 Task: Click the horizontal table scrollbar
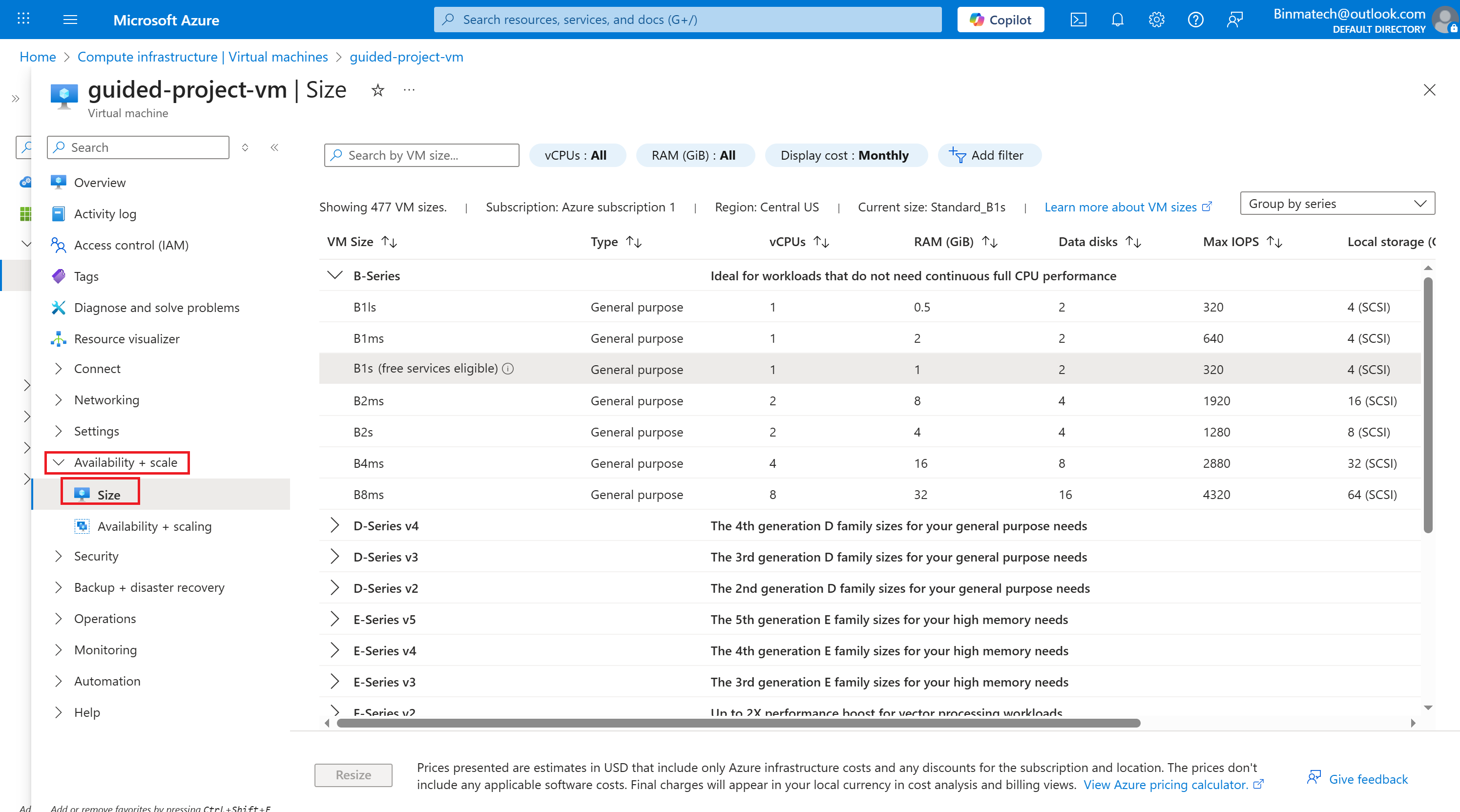(738, 723)
